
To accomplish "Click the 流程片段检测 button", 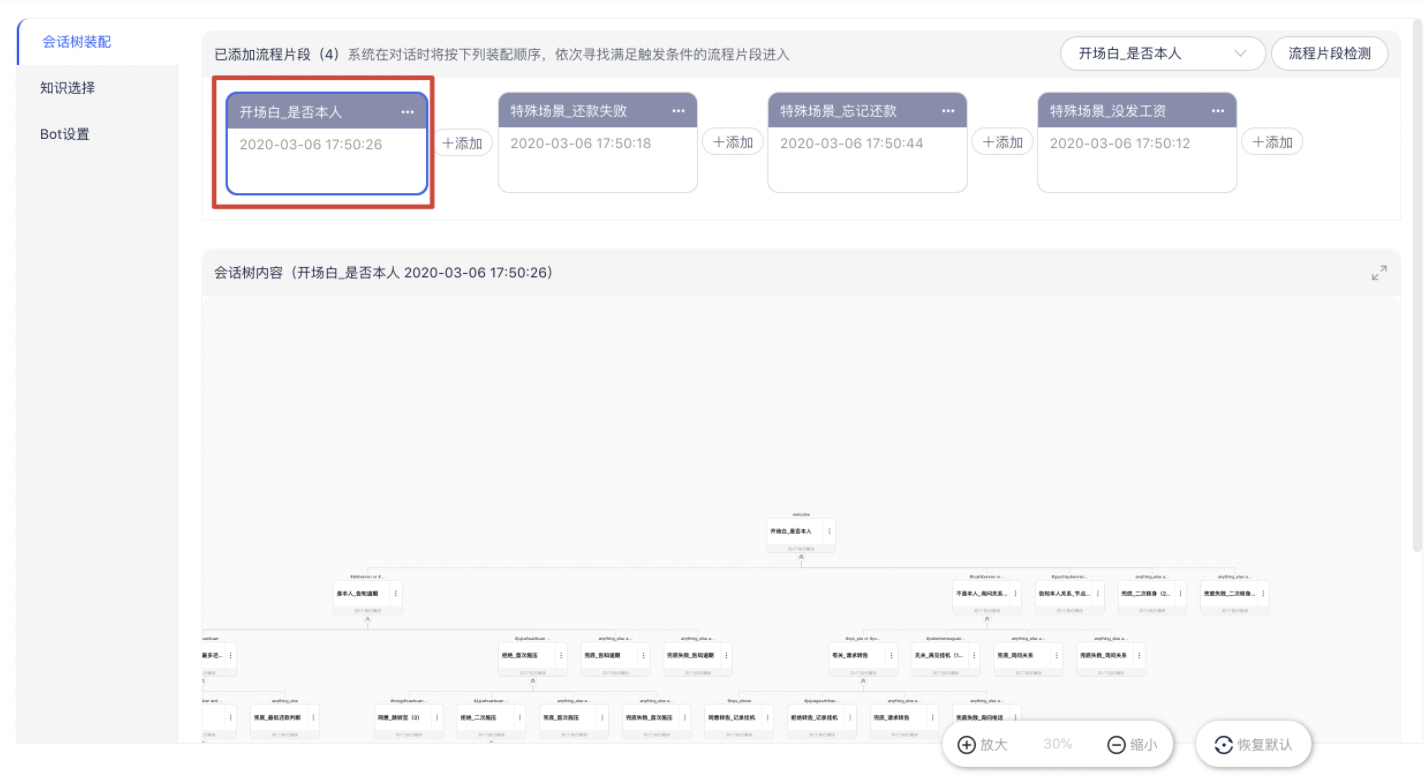I will (1329, 54).
